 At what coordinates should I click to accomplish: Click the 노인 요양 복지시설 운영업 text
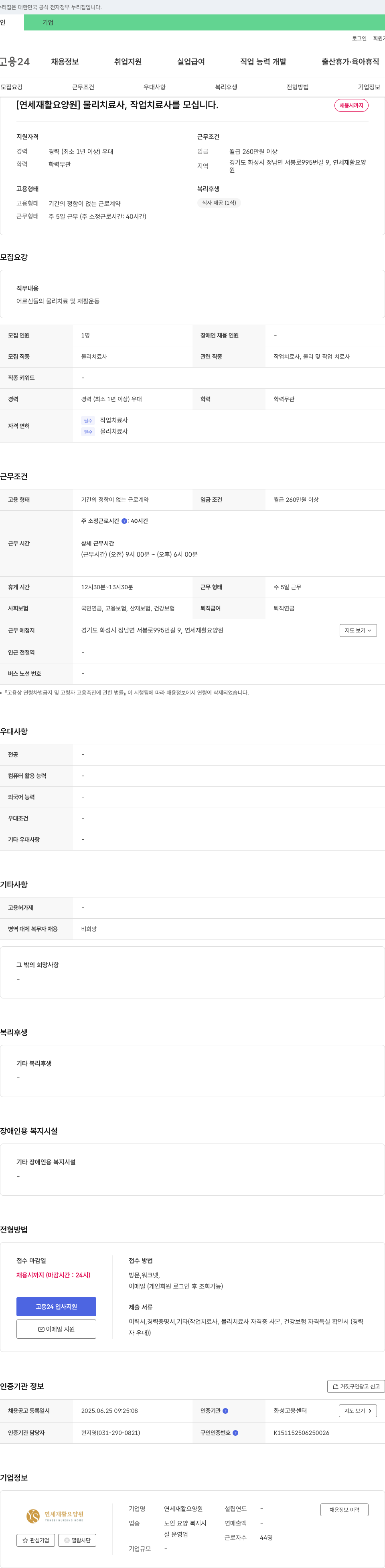[x=185, y=1528]
